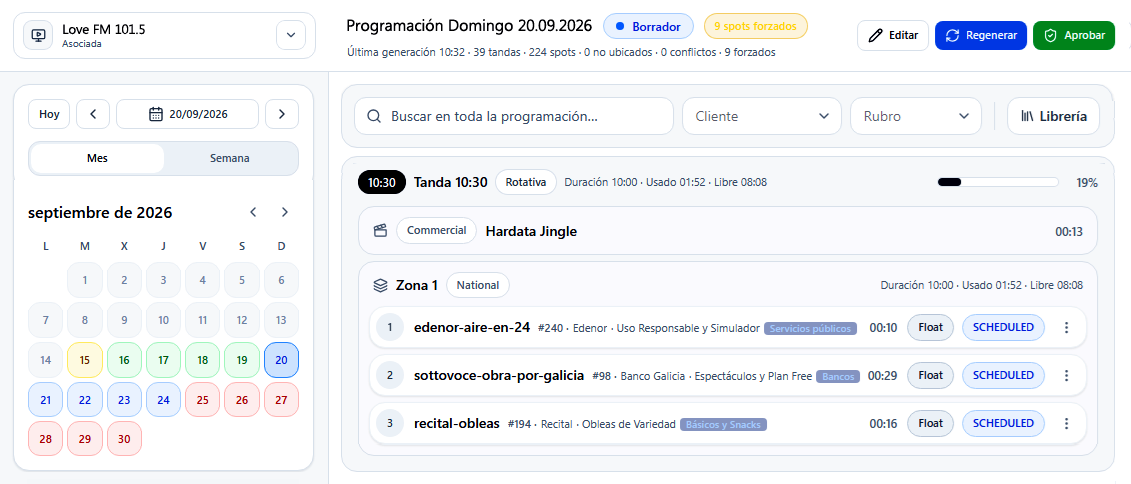Go to previous month chevron in calendar header
The image size is (1131, 484).
coord(253,212)
